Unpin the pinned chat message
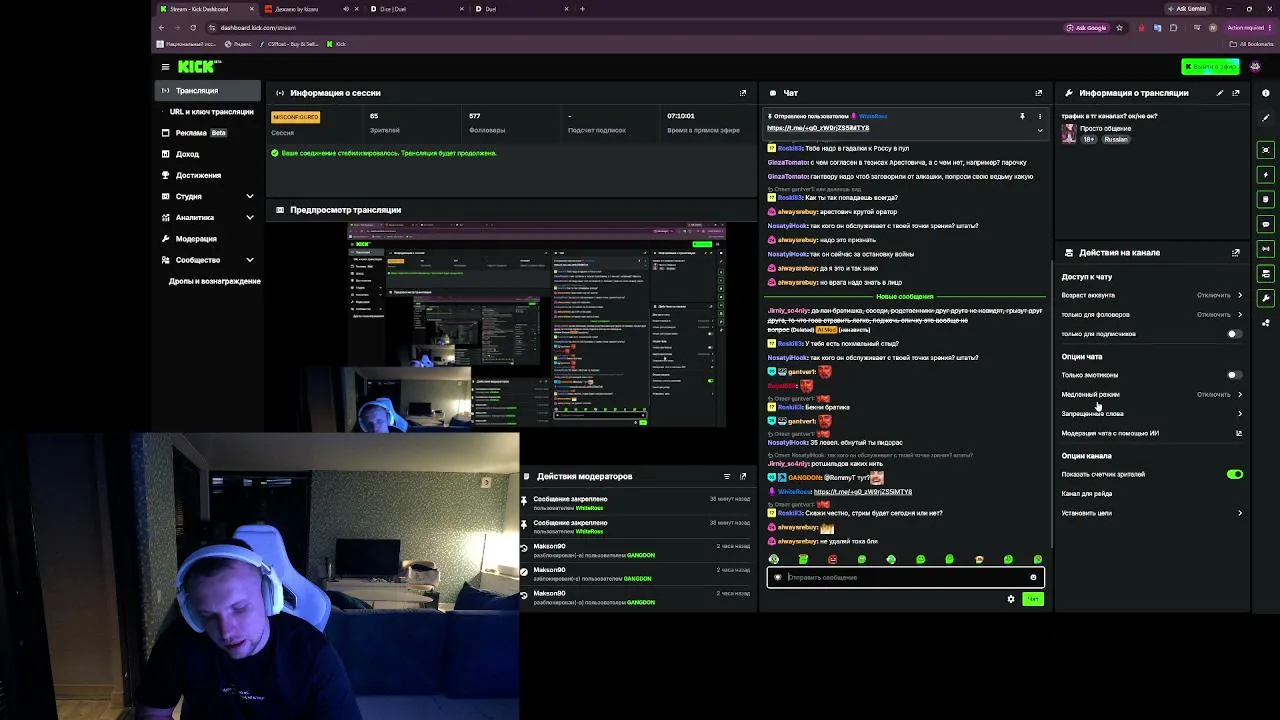The image size is (1280, 720). [1022, 116]
